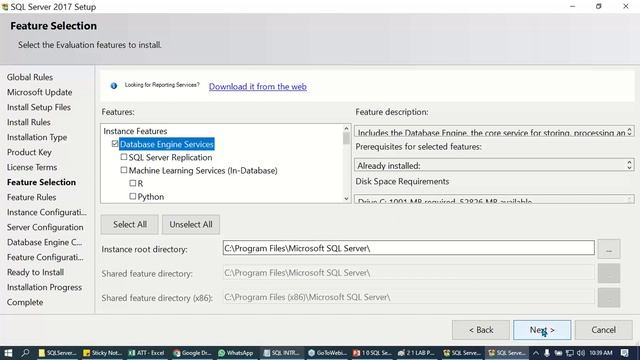This screenshot has width=640, height=360.
Task: Switch to first SQL Server setup taskbar item
Action: pos(461,353)
